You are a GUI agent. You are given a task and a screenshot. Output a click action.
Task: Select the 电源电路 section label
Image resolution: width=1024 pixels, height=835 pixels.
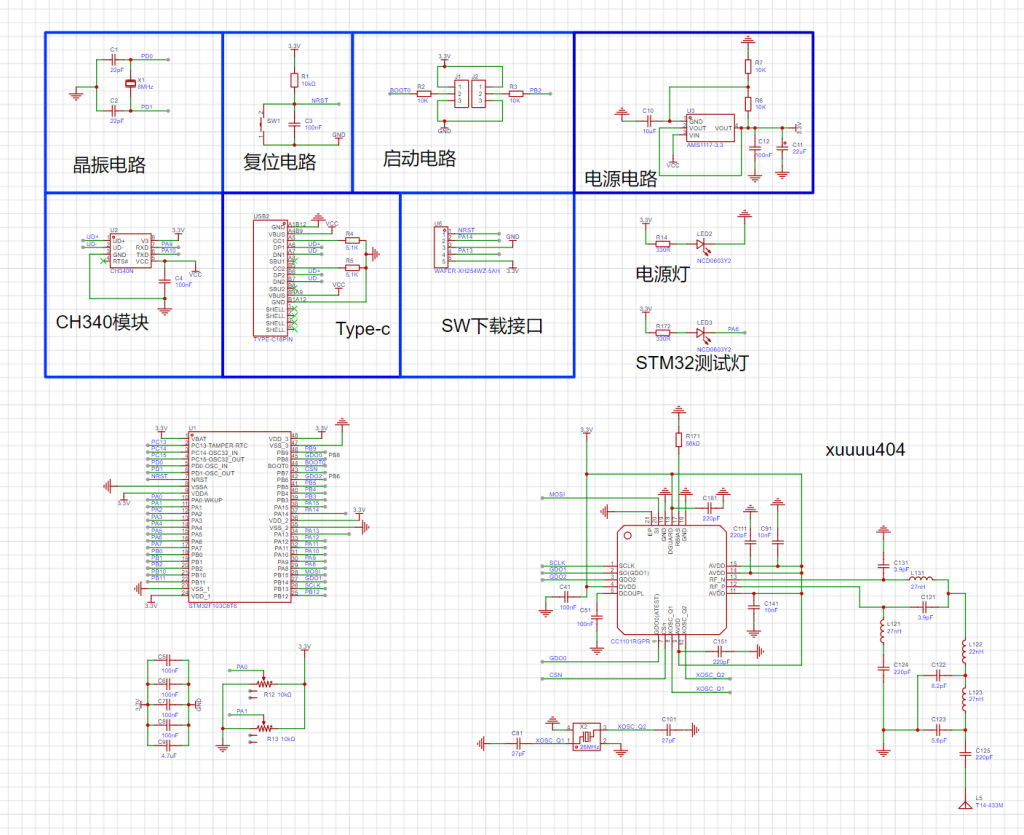621,179
